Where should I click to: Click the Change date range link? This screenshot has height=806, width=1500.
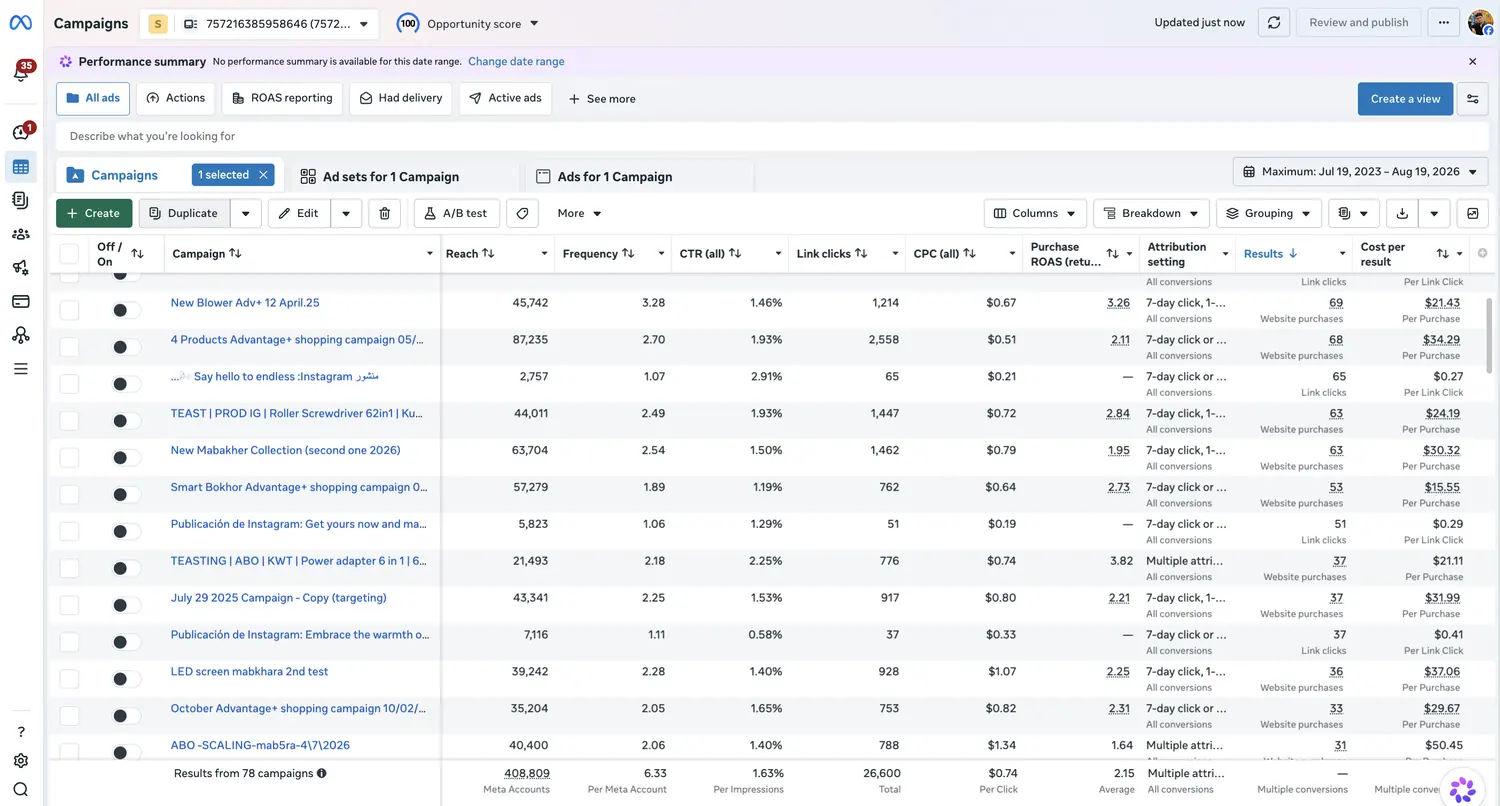point(516,61)
